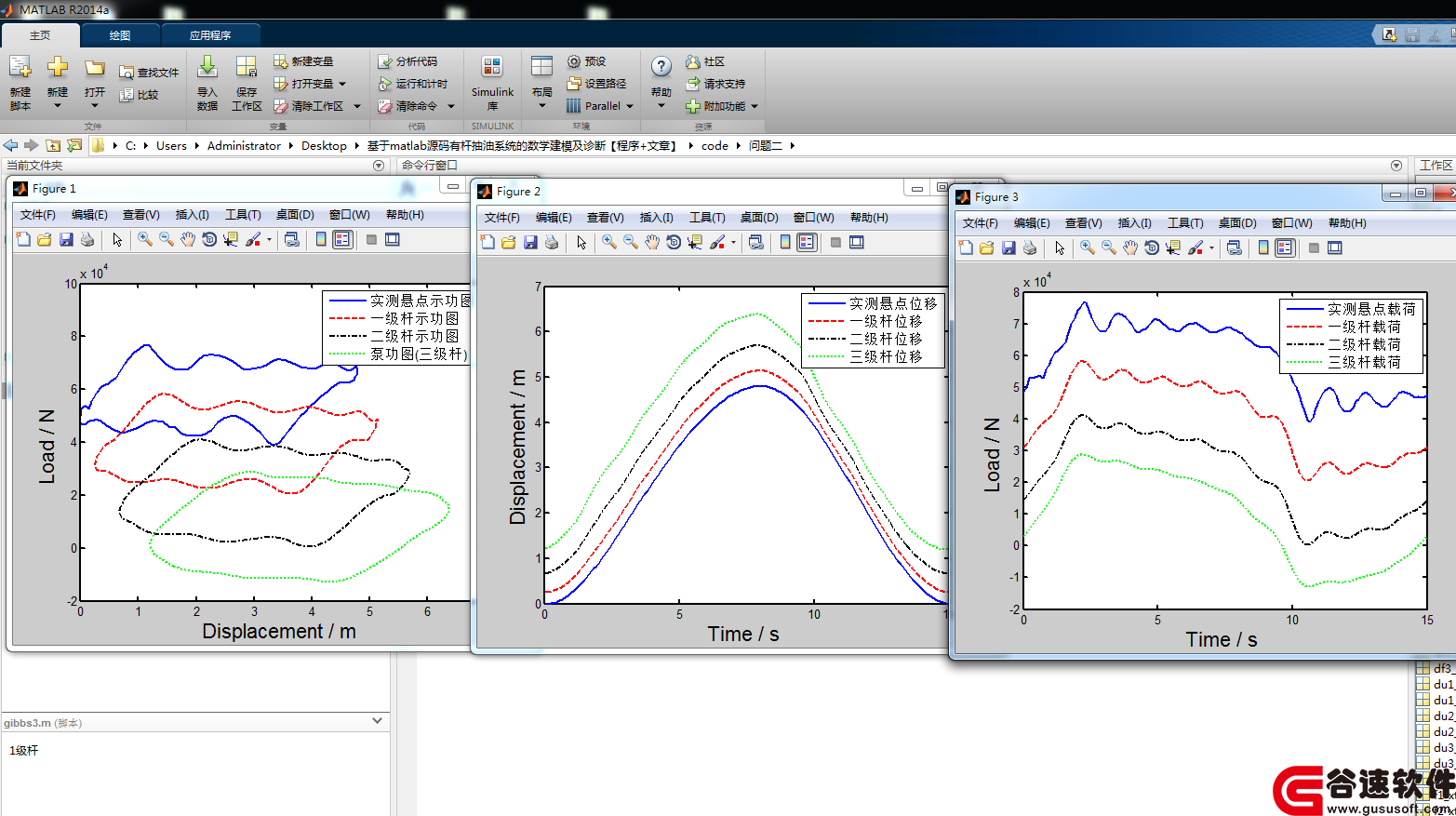Toggle Edit Plot arrow in Figure 1 toolbar
This screenshot has width=1456, height=816.
pyautogui.click(x=117, y=239)
